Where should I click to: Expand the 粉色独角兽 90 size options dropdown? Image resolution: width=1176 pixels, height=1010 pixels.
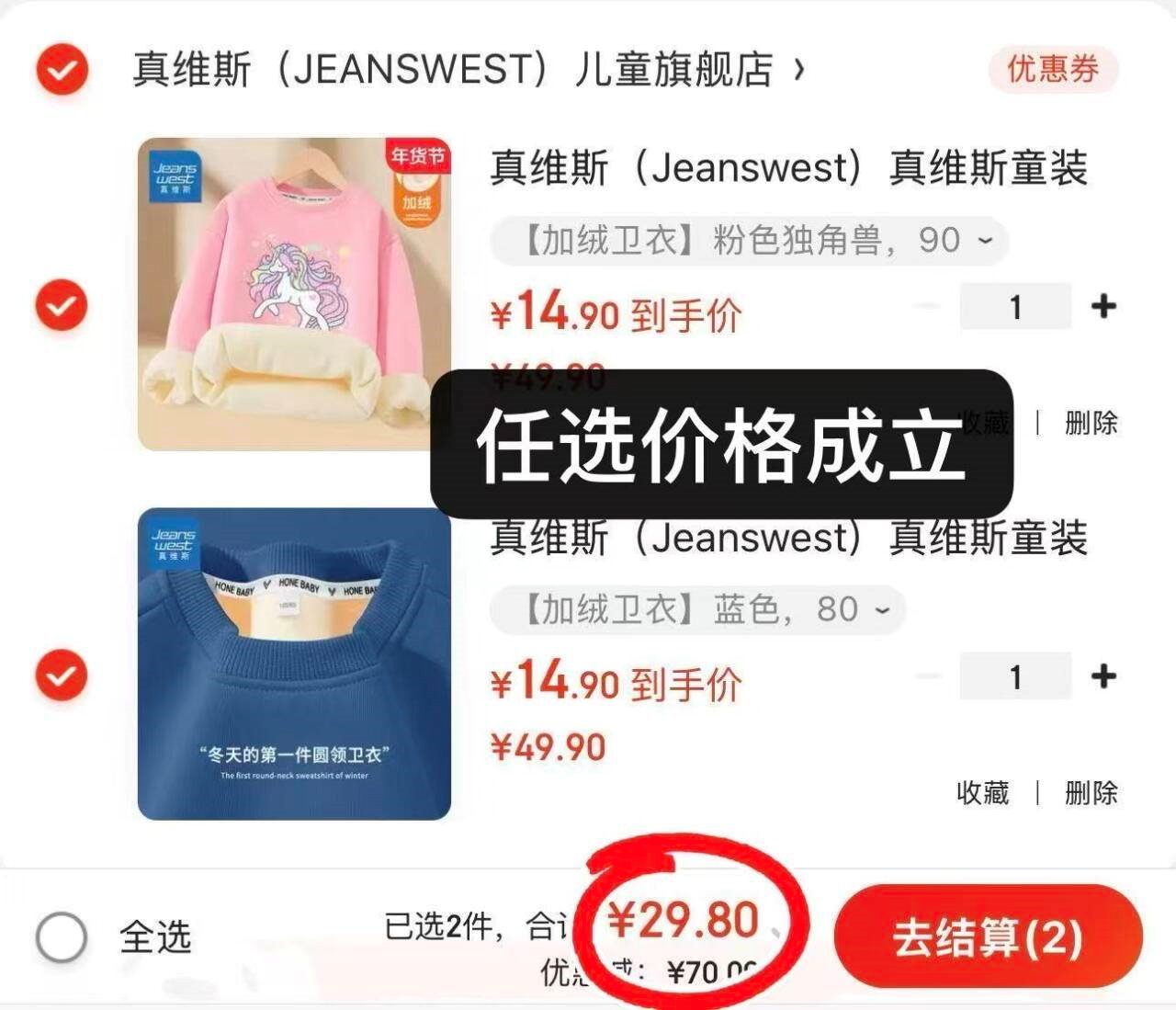coord(749,242)
